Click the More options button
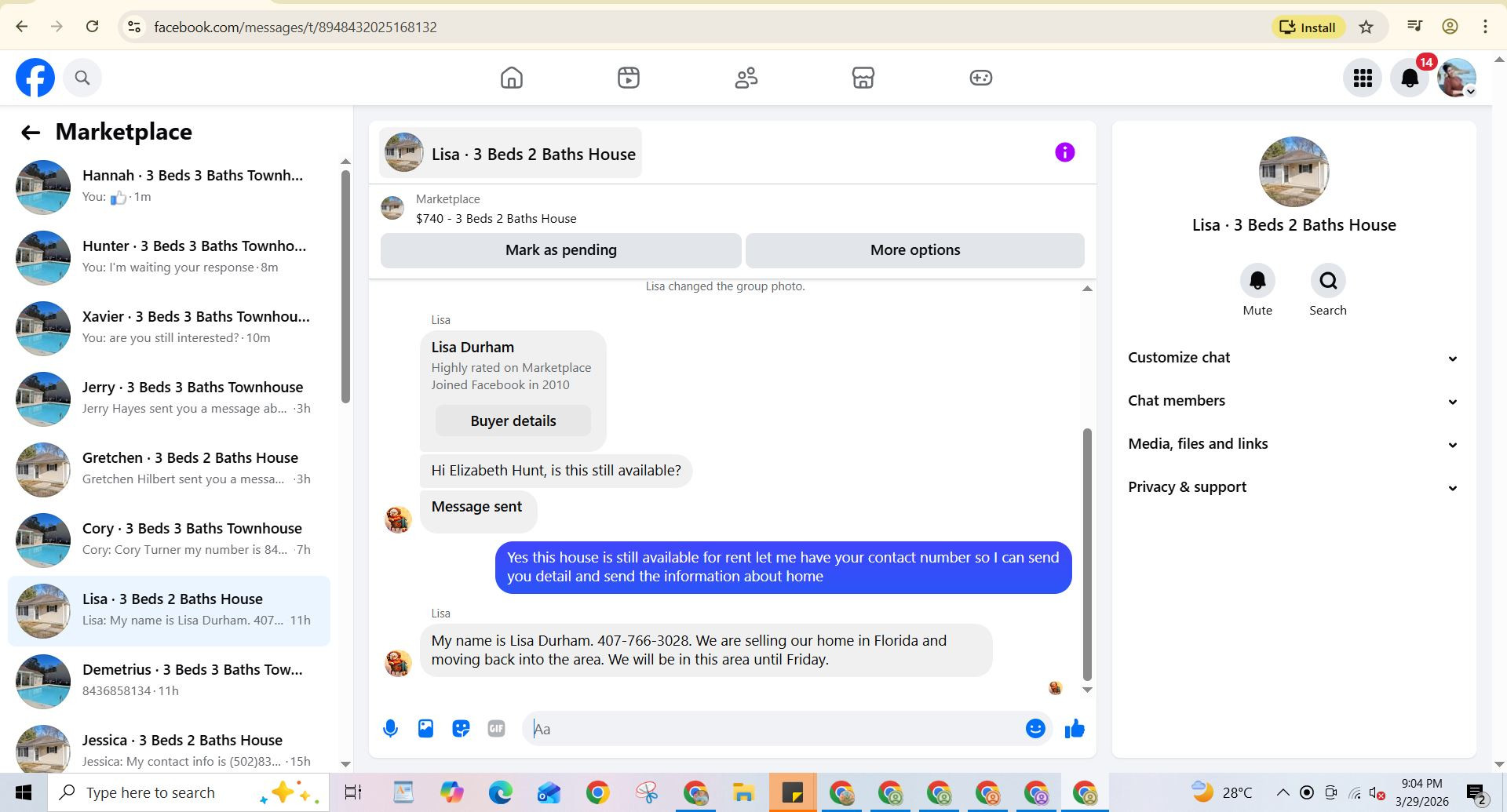 pos(915,250)
